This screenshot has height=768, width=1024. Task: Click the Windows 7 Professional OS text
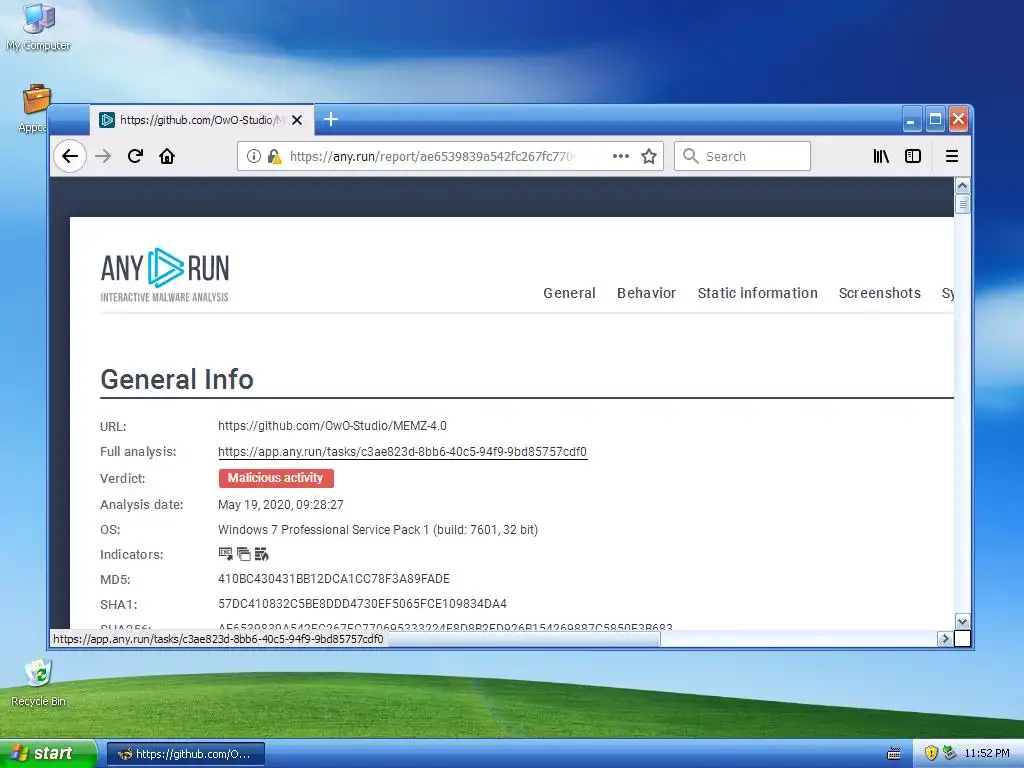[x=378, y=530]
